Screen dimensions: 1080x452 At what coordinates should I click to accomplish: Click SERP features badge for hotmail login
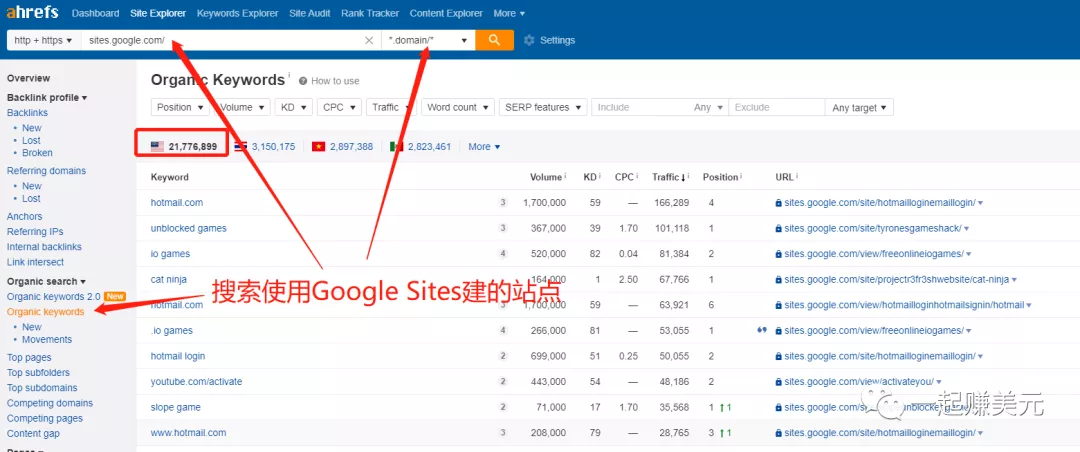pyautogui.click(x=503, y=356)
